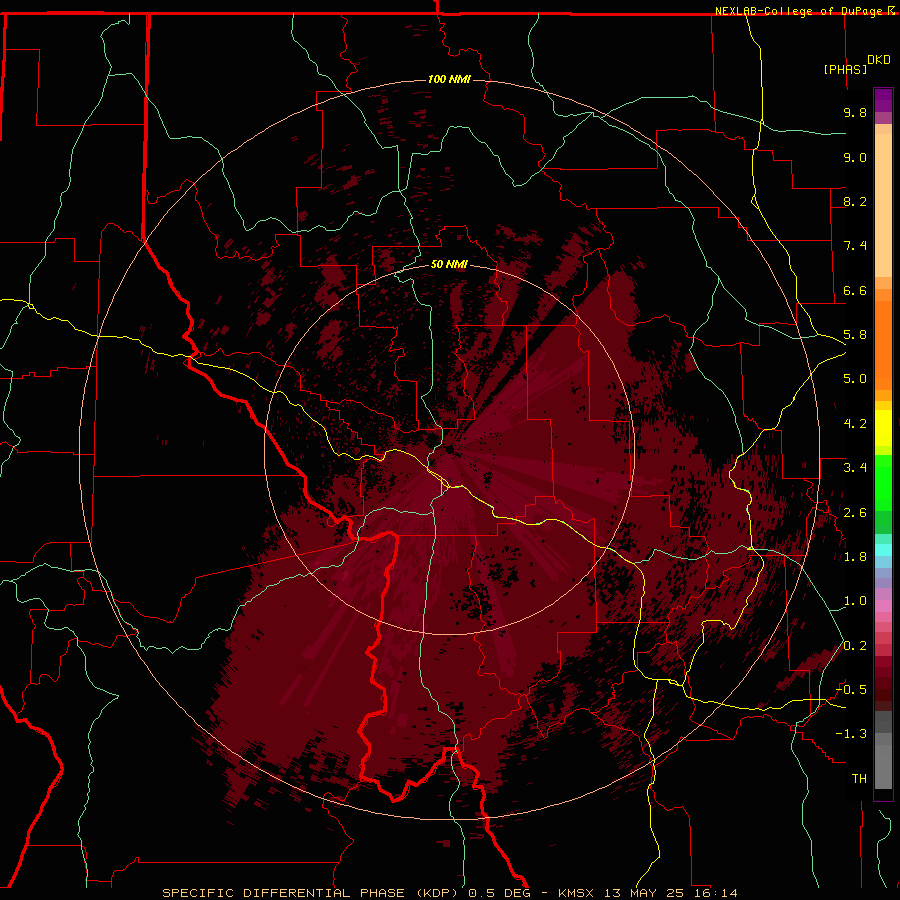Click the -1.3 legend value label

pos(851,734)
